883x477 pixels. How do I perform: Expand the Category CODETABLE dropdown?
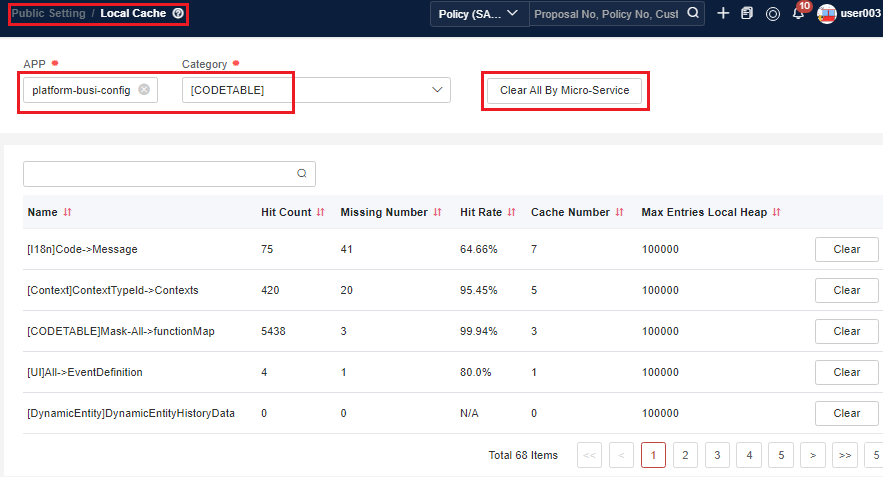tap(436, 90)
